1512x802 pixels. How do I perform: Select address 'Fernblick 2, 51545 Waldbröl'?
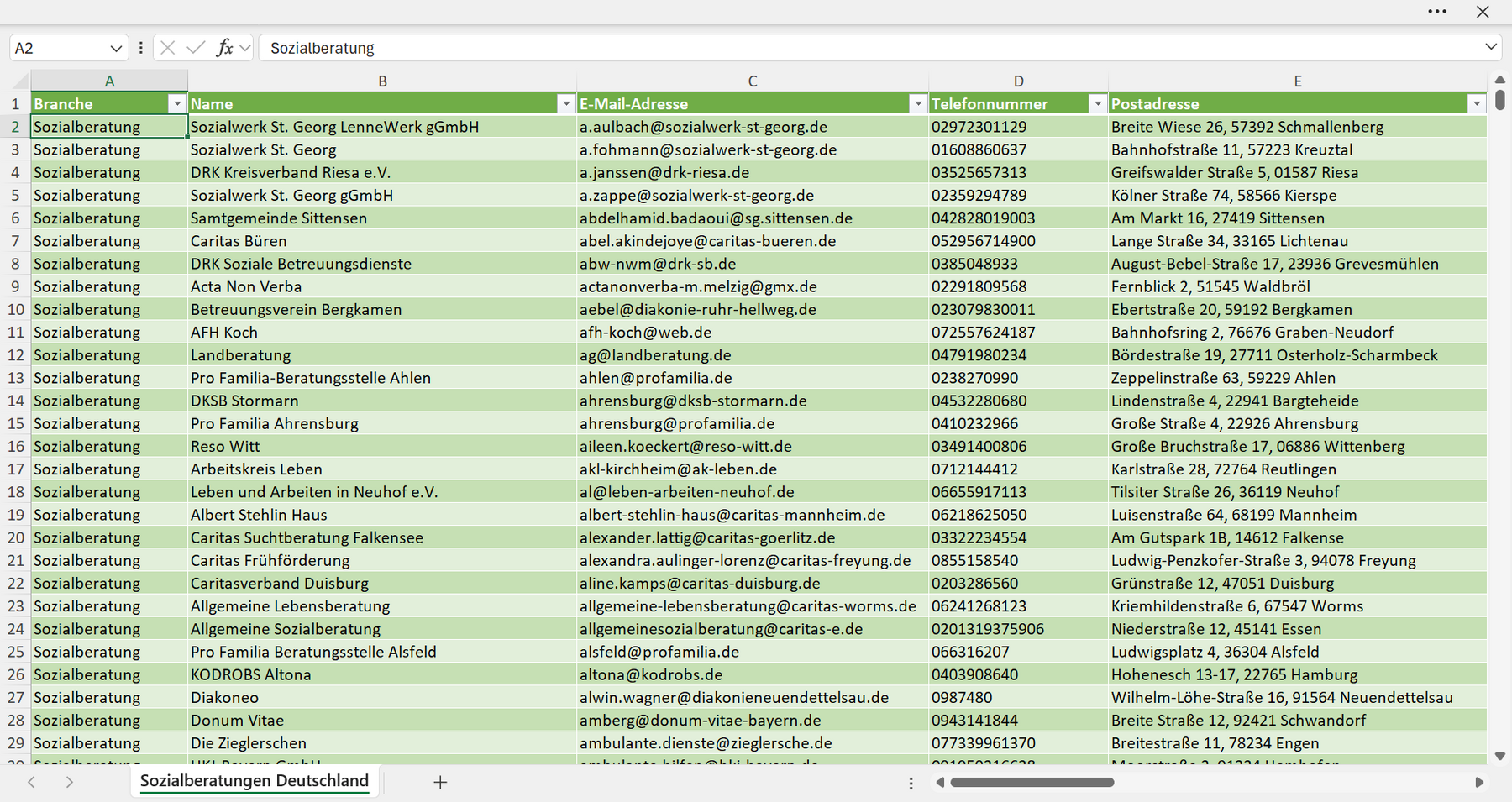1298,286
